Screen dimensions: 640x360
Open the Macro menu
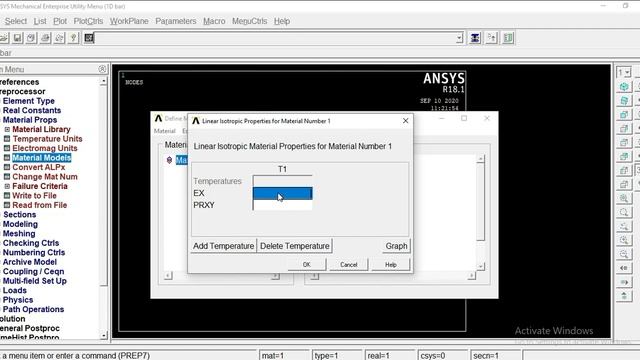pyautogui.click(x=214, y=21)
